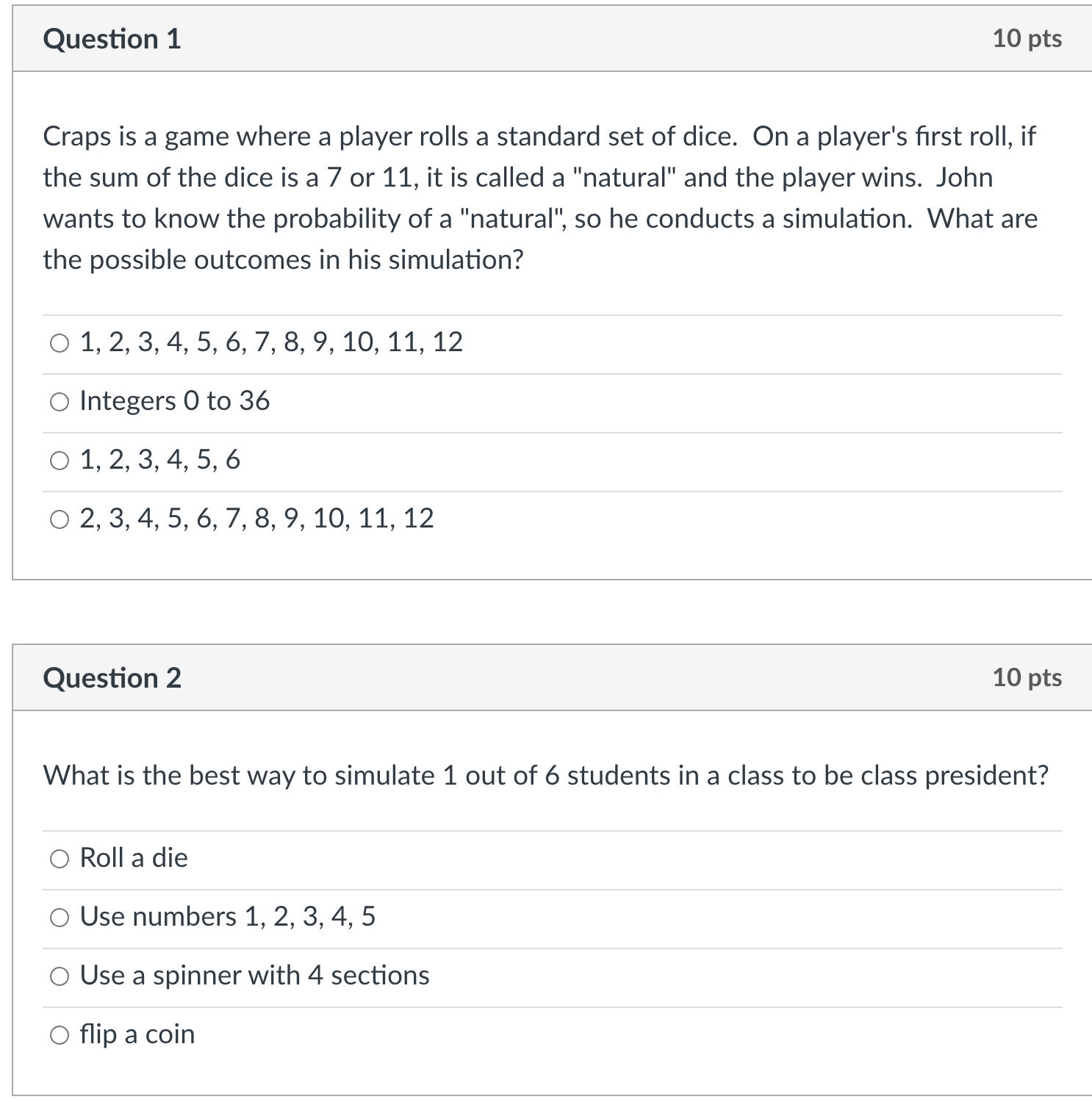Screen dimensions: 1092x1102
Task: Select answer "Integers 0 to 36"
Action: (x=60, y=401)
